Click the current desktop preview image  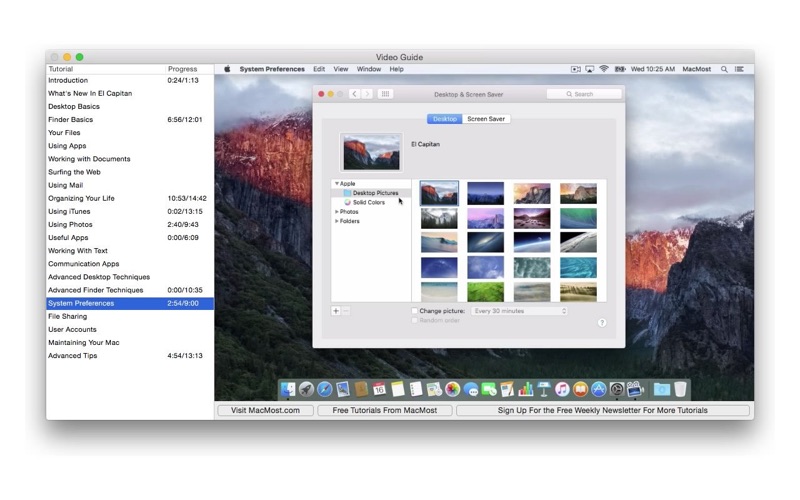coord(371,152)
